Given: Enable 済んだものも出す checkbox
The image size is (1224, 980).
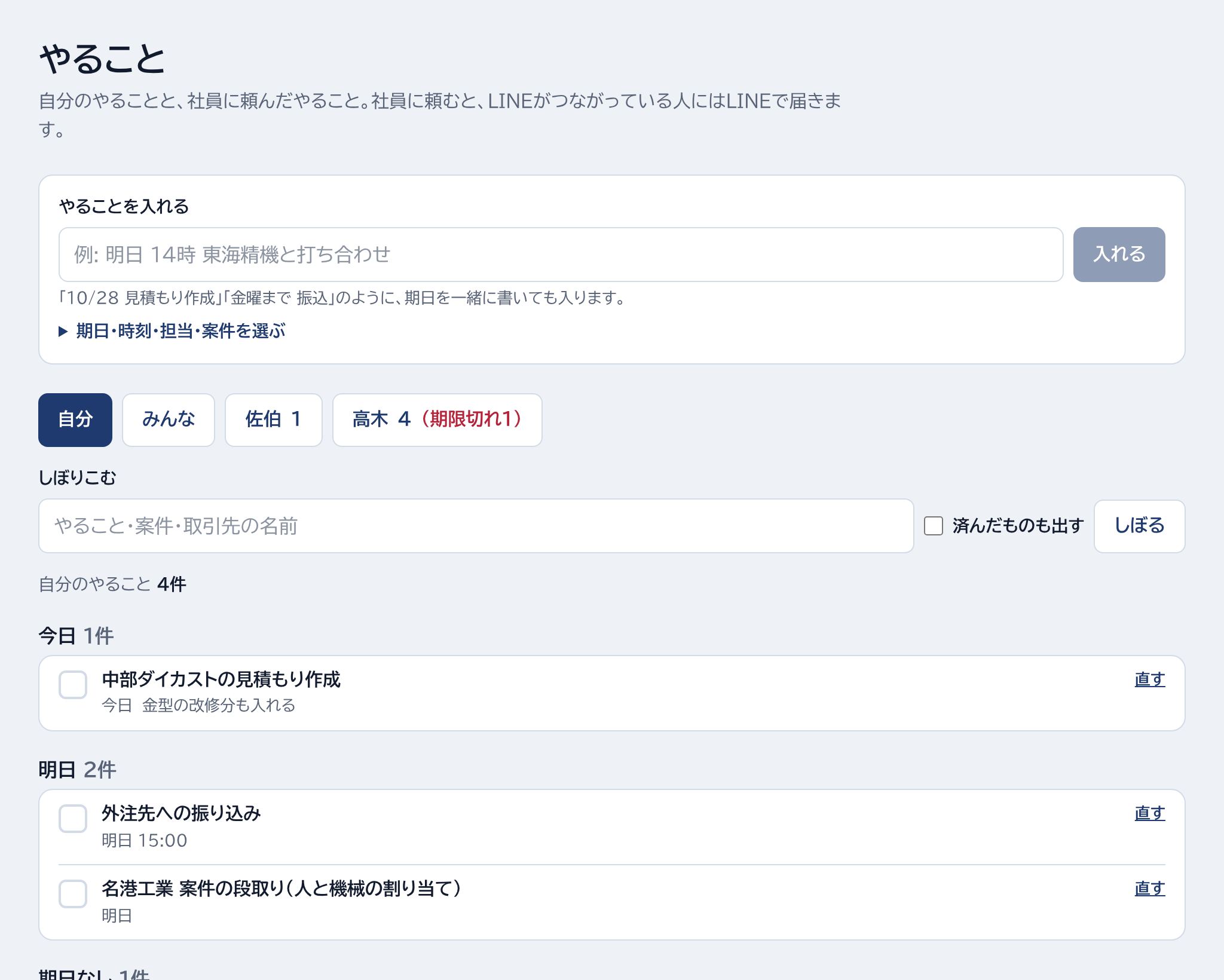Looking at the screenshot, I should point(934,526).
